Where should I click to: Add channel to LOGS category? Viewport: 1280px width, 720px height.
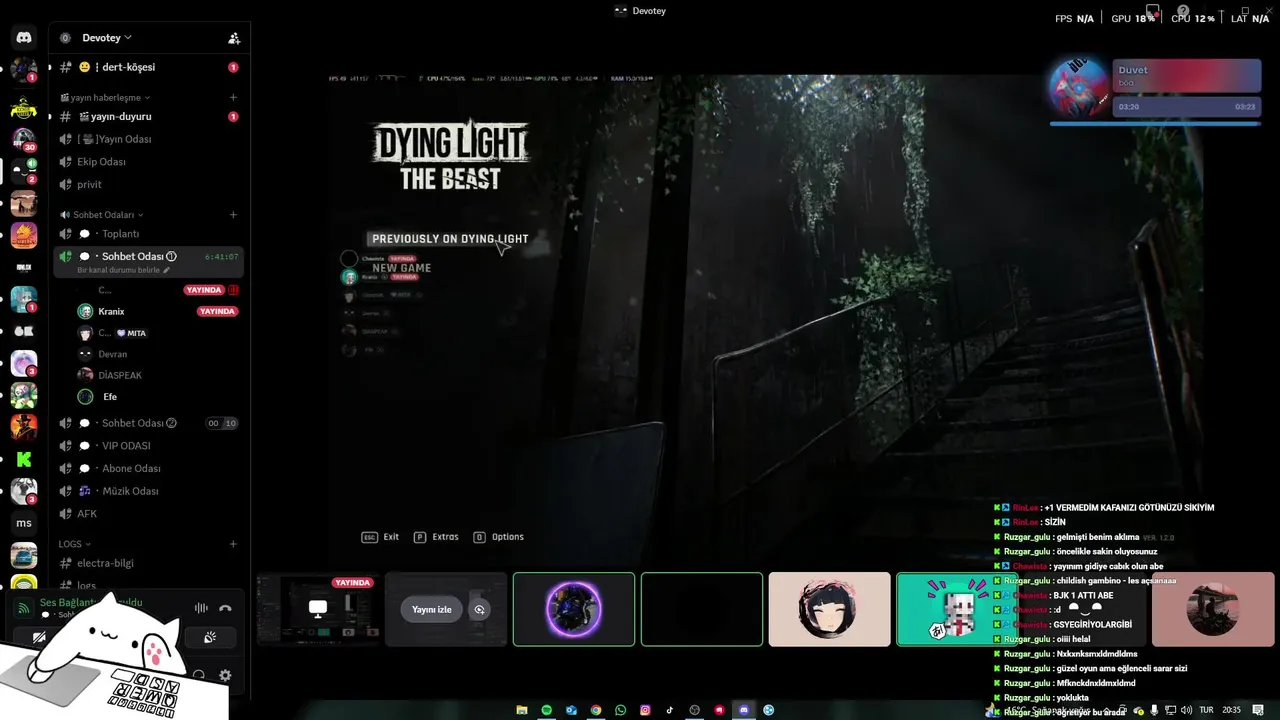[x=233, y=544]
